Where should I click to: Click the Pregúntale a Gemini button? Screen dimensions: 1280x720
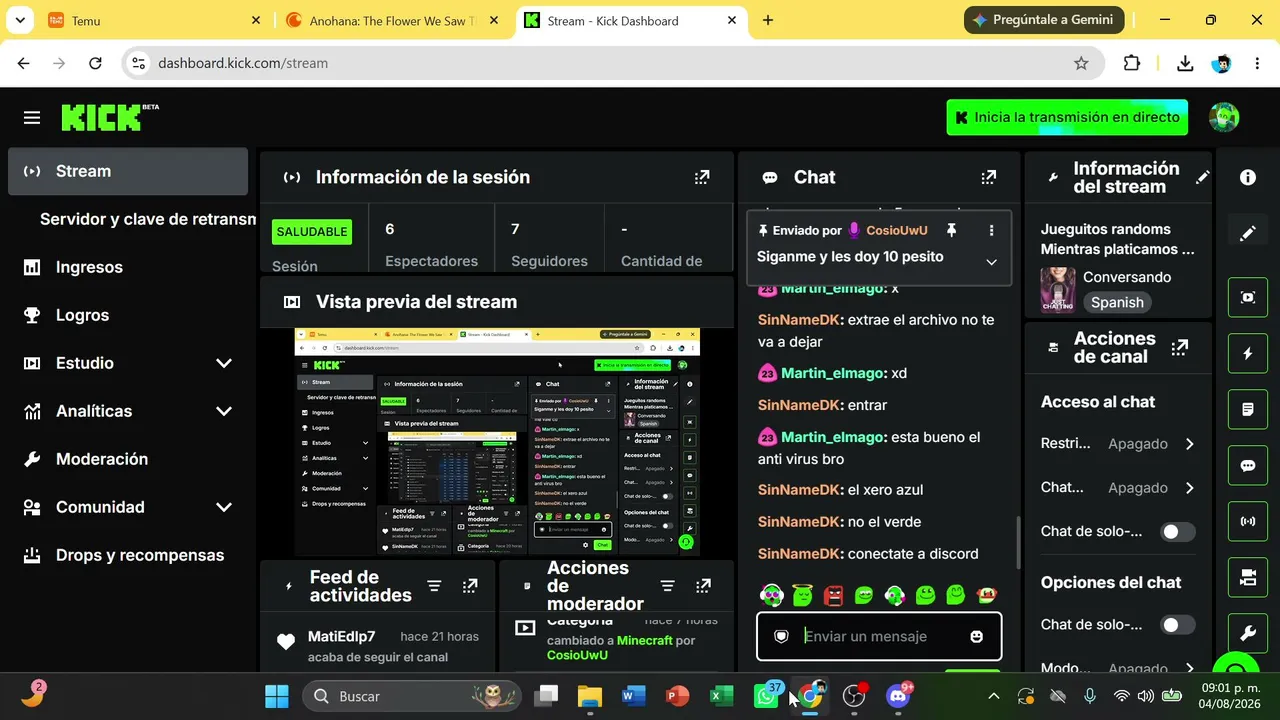click(1044, 20)
